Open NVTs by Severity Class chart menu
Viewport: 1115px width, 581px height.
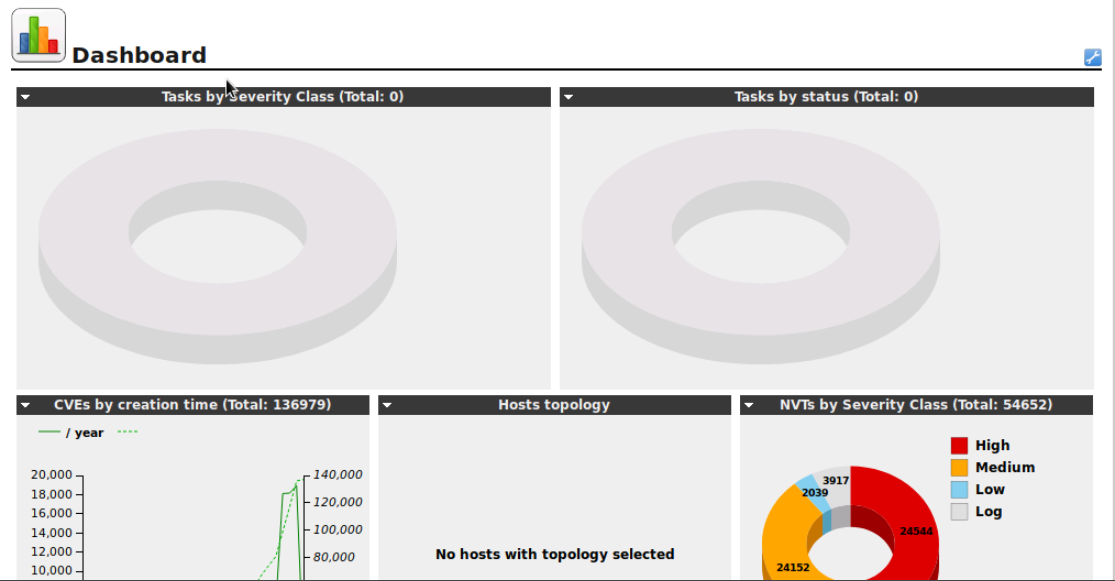tap(749, 405)
